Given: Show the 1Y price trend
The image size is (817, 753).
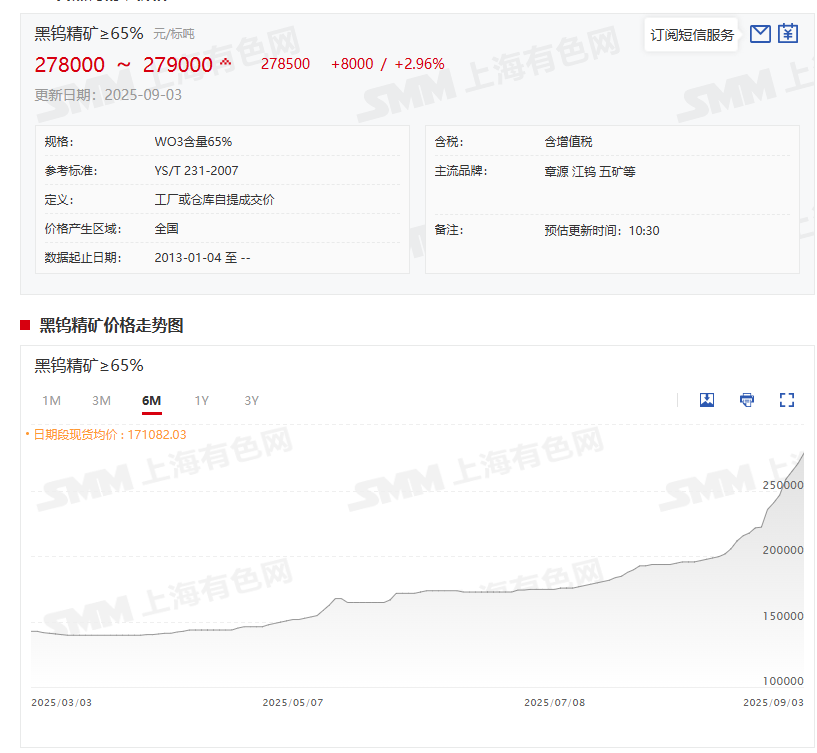Looking at the screenshot, I should [202, 401].
